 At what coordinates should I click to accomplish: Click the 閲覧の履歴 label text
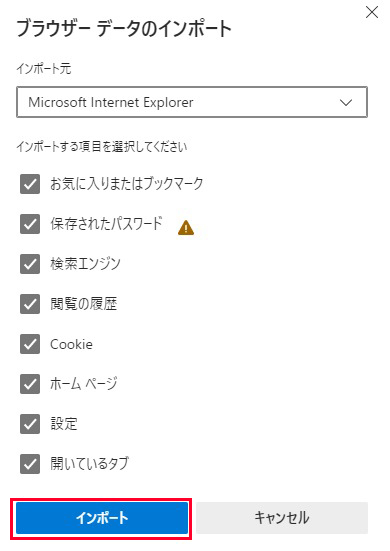(84, 304)
